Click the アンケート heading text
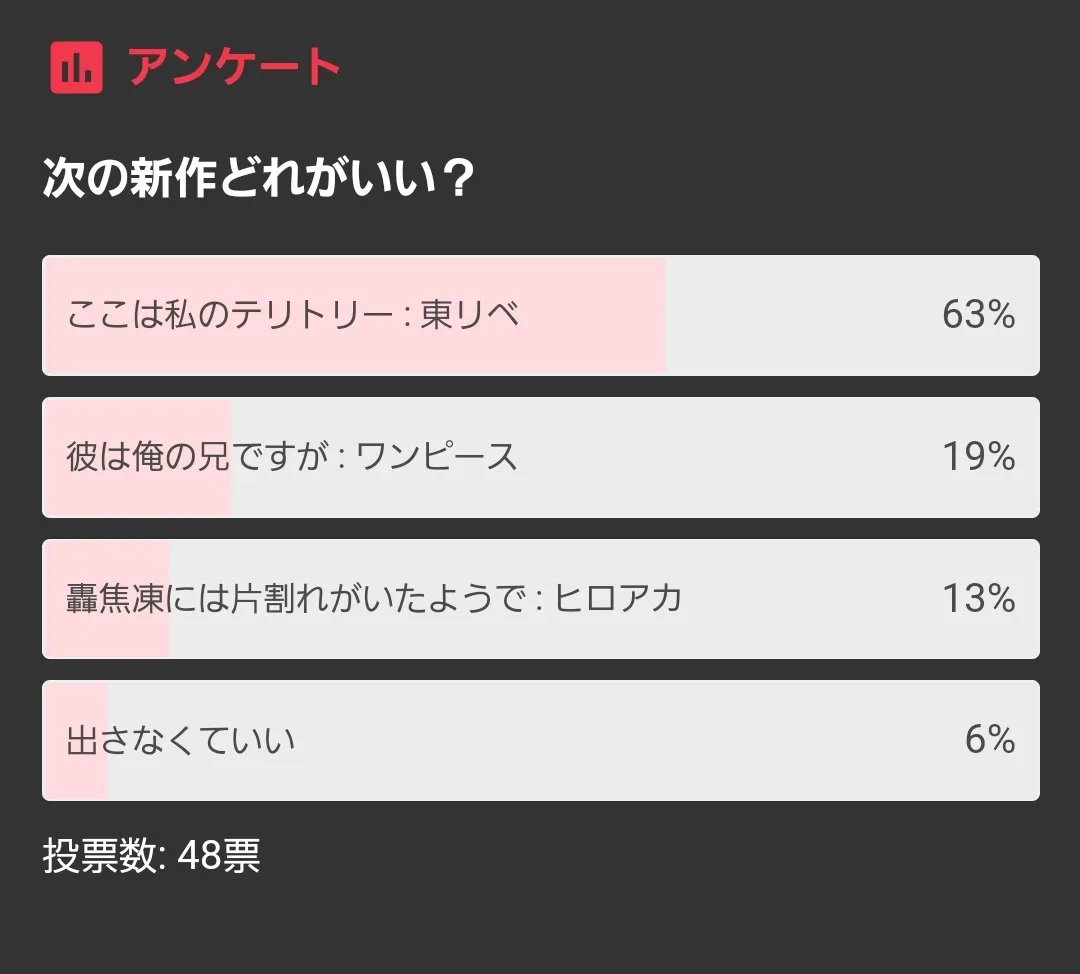 234,67
